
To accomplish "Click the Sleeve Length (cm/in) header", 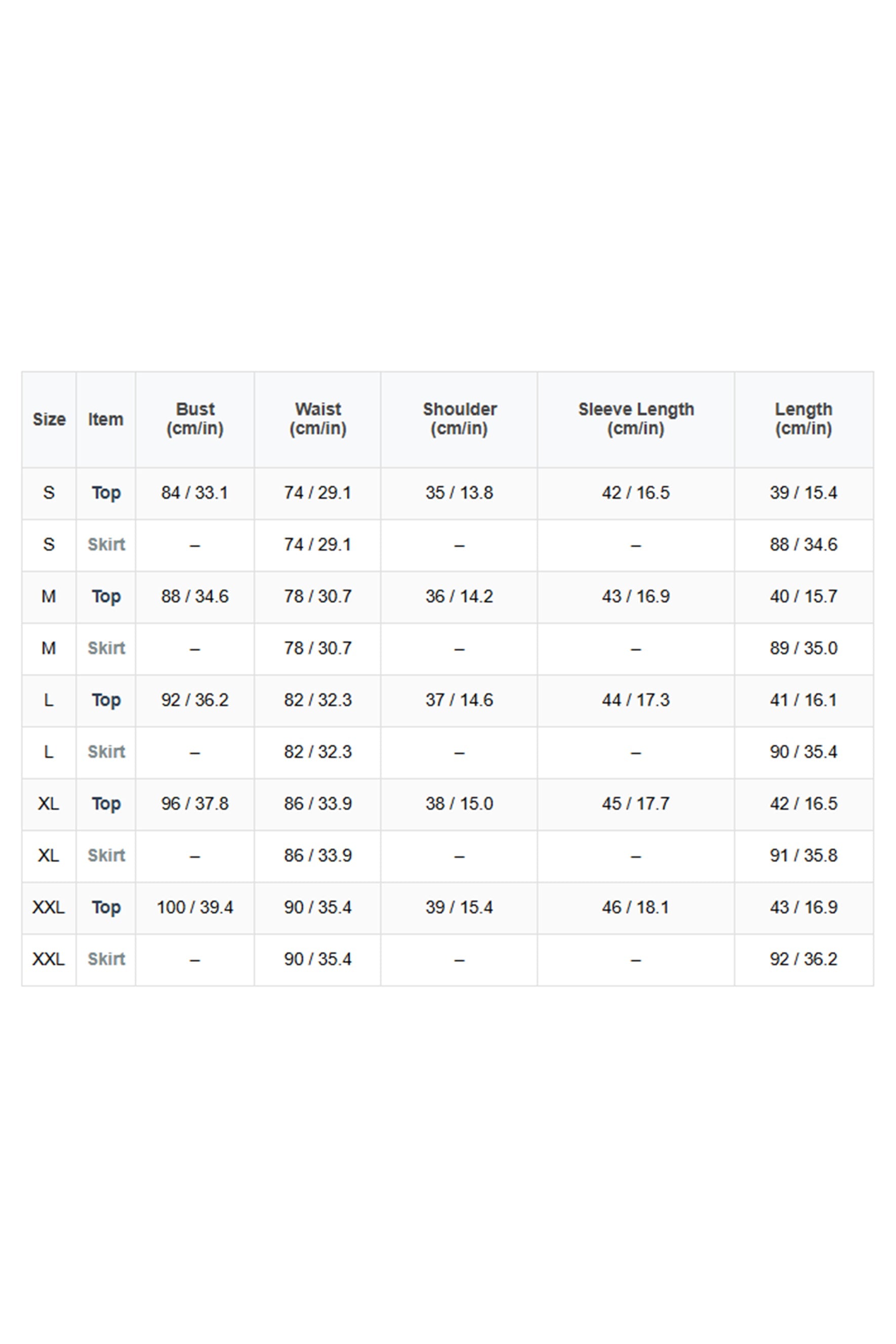I will 635,419.
